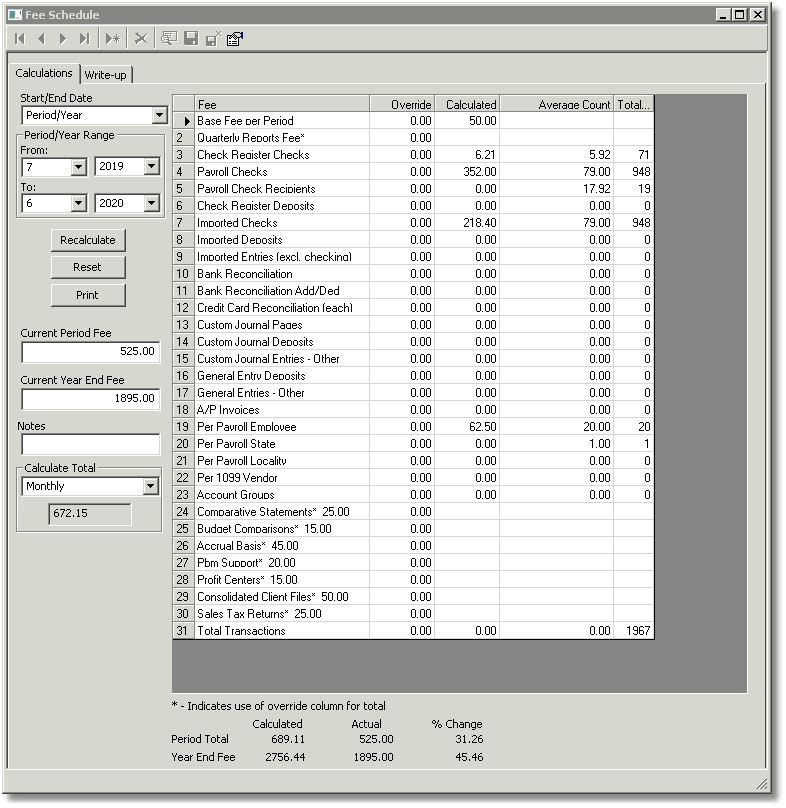Viewport: 786px width, 808px height.
Task: Delete record using X toolbar icon
Action: [x=141, y=39]
